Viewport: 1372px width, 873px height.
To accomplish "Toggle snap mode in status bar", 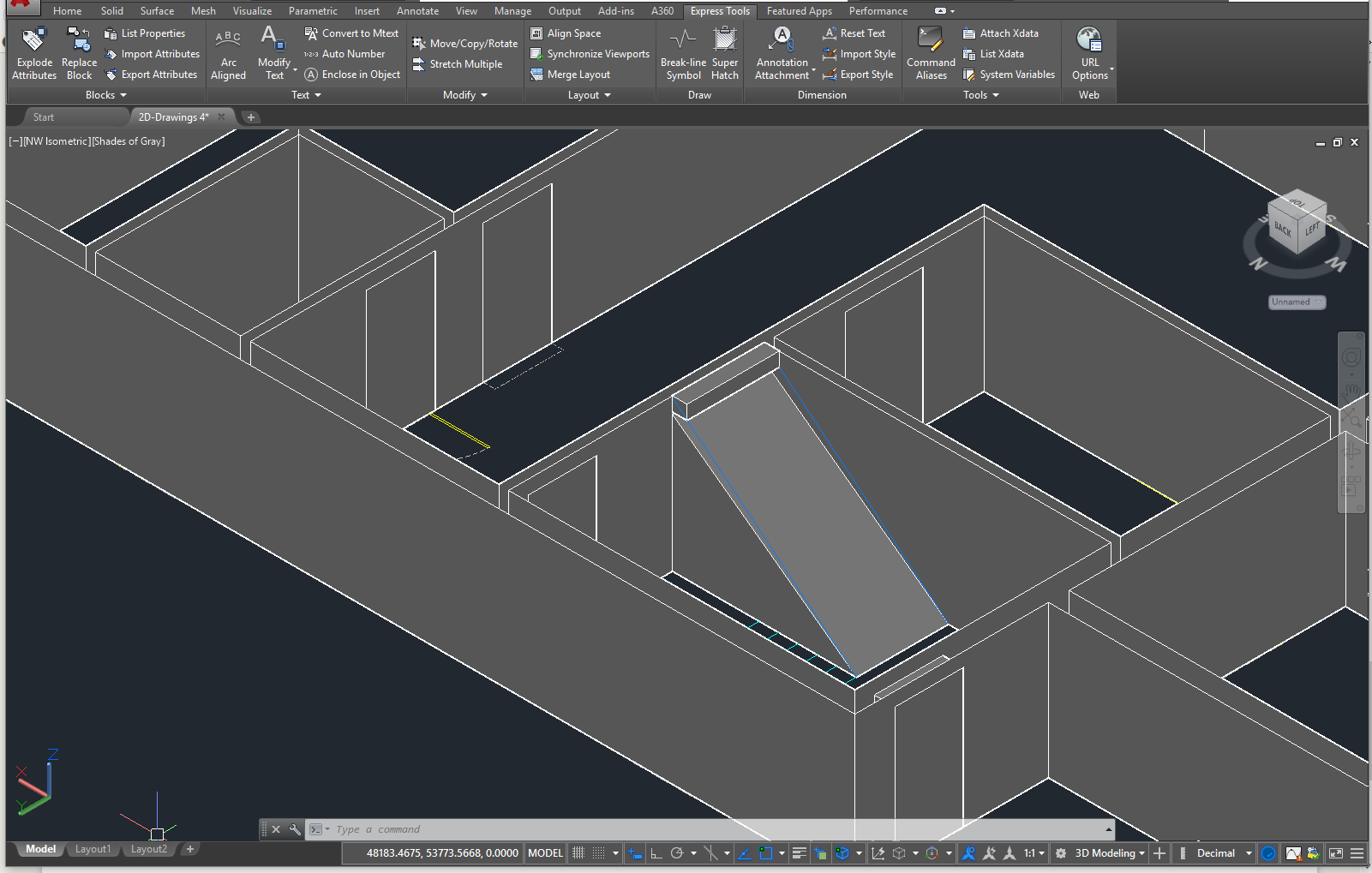I will tap(599, 853).
